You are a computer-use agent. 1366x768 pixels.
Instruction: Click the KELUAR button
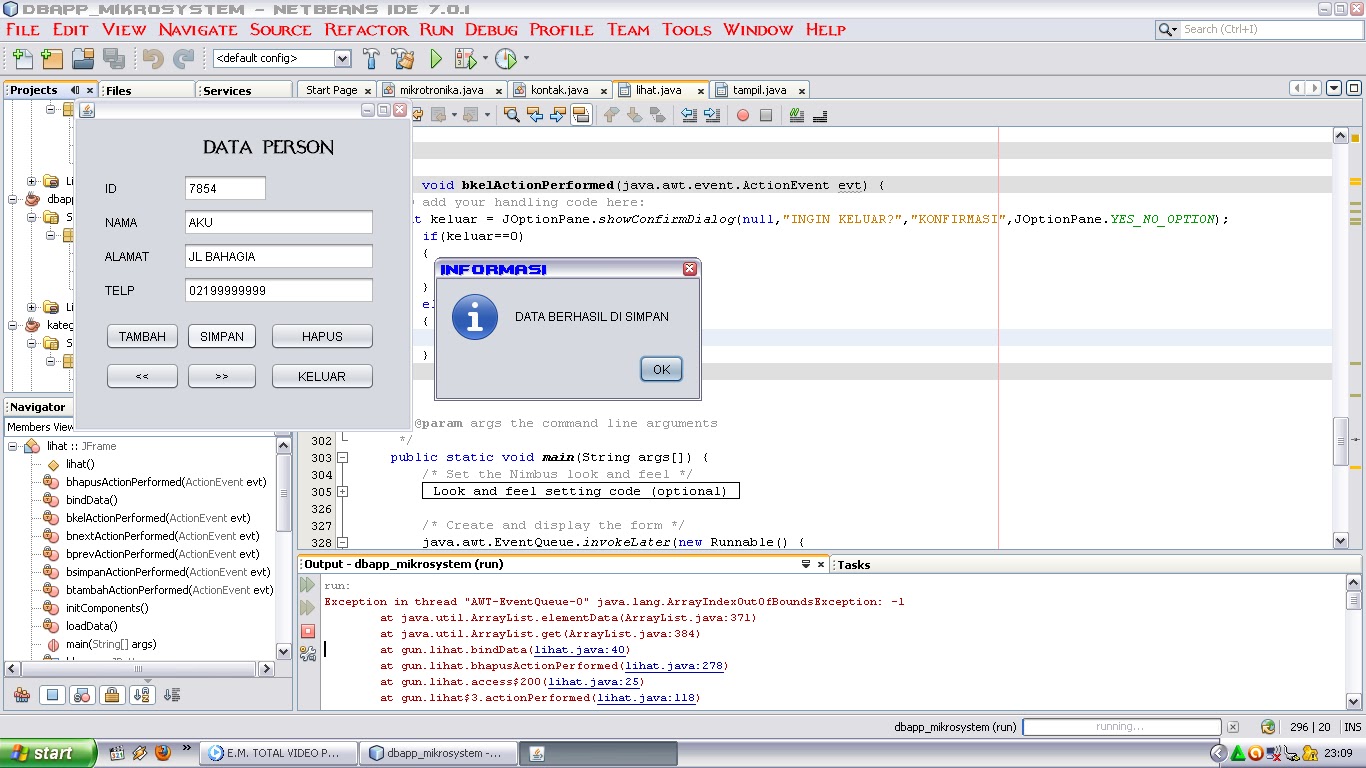coord(322,376)
